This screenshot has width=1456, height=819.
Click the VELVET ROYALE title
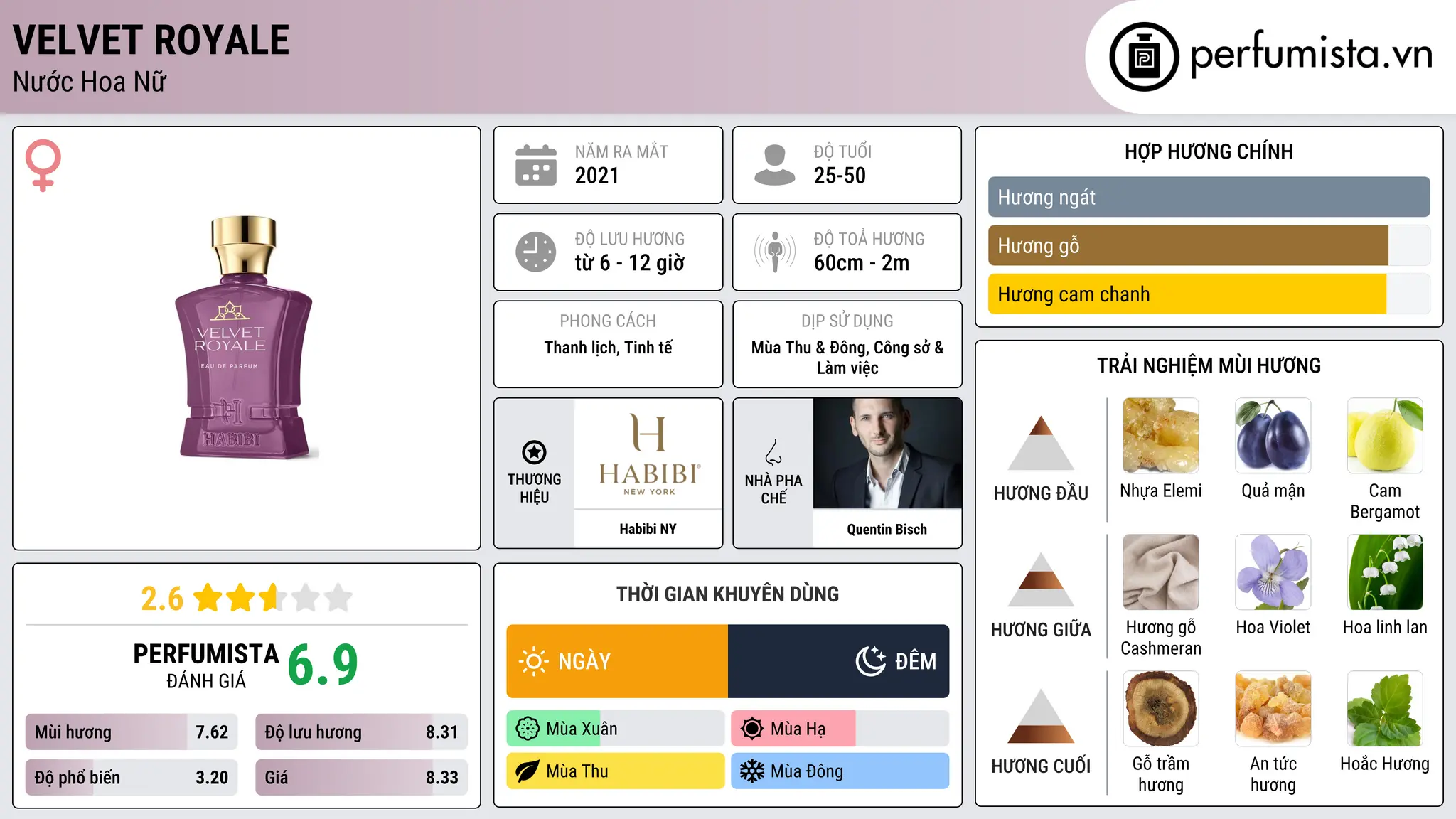pyautogui.click(x=151, y=40)
